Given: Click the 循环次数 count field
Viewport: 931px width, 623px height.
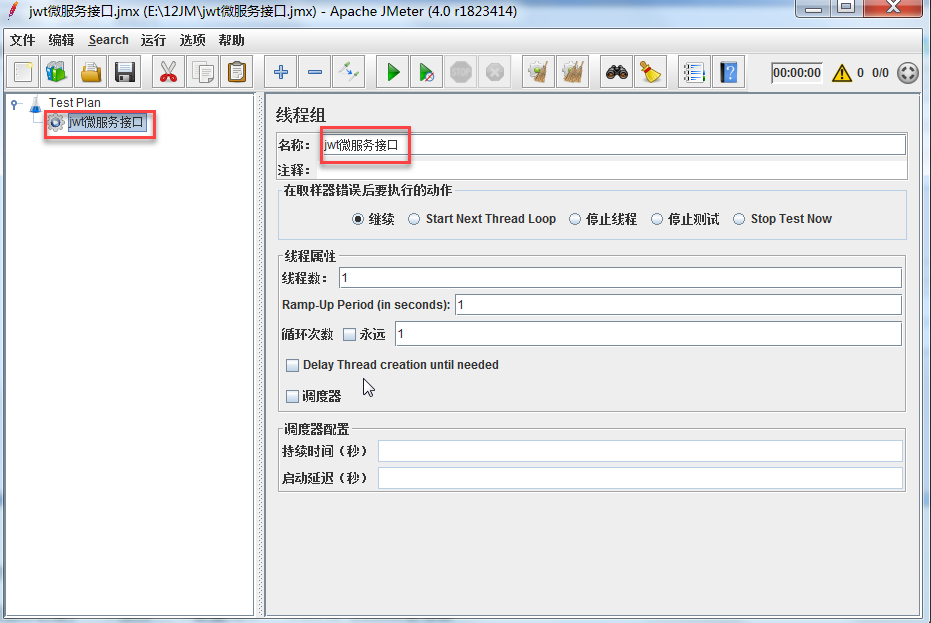Looking at the screenshot, I should tap(648, 334).
